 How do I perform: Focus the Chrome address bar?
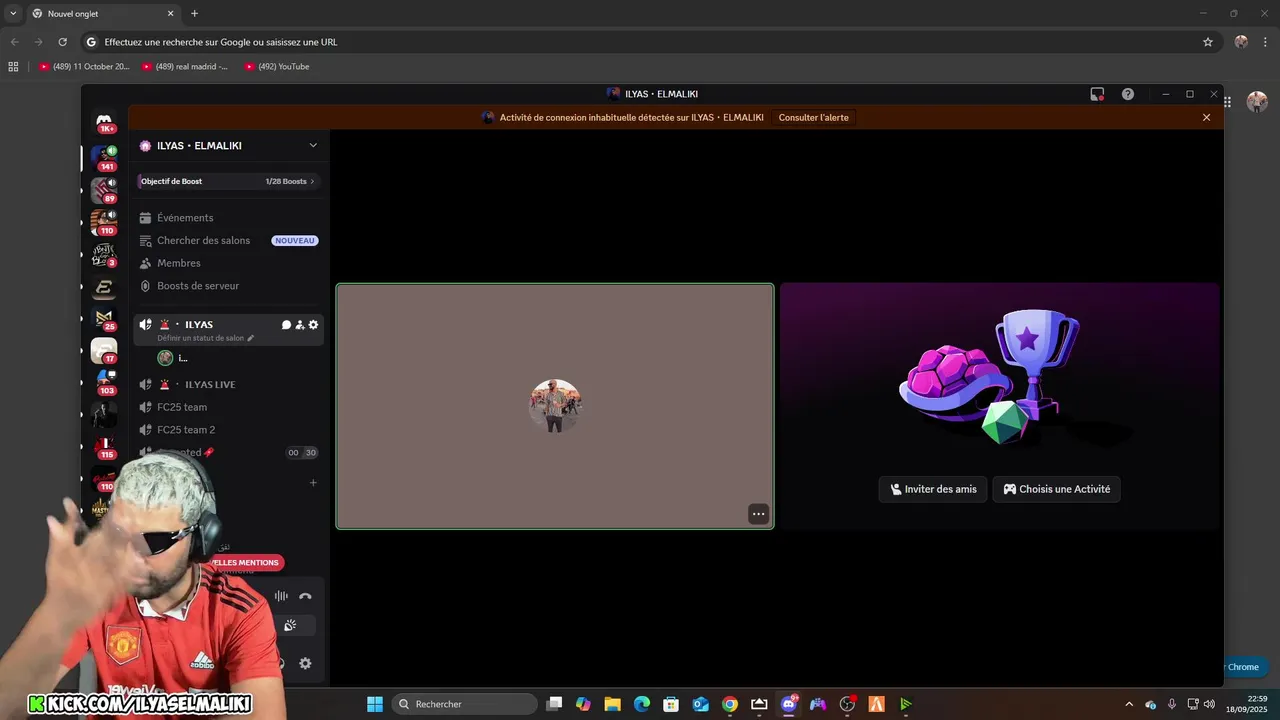coord(640,42)
